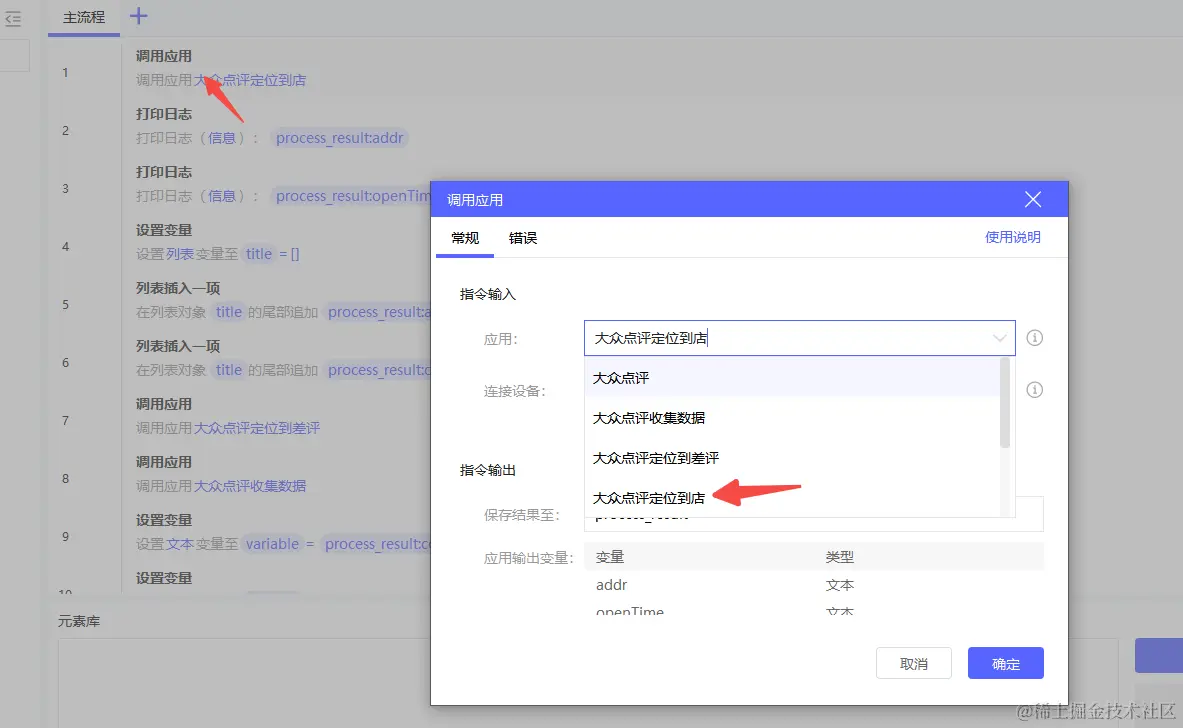Select the addr output variable row
Screen dimensions: 1183x728
click(814, 585)
